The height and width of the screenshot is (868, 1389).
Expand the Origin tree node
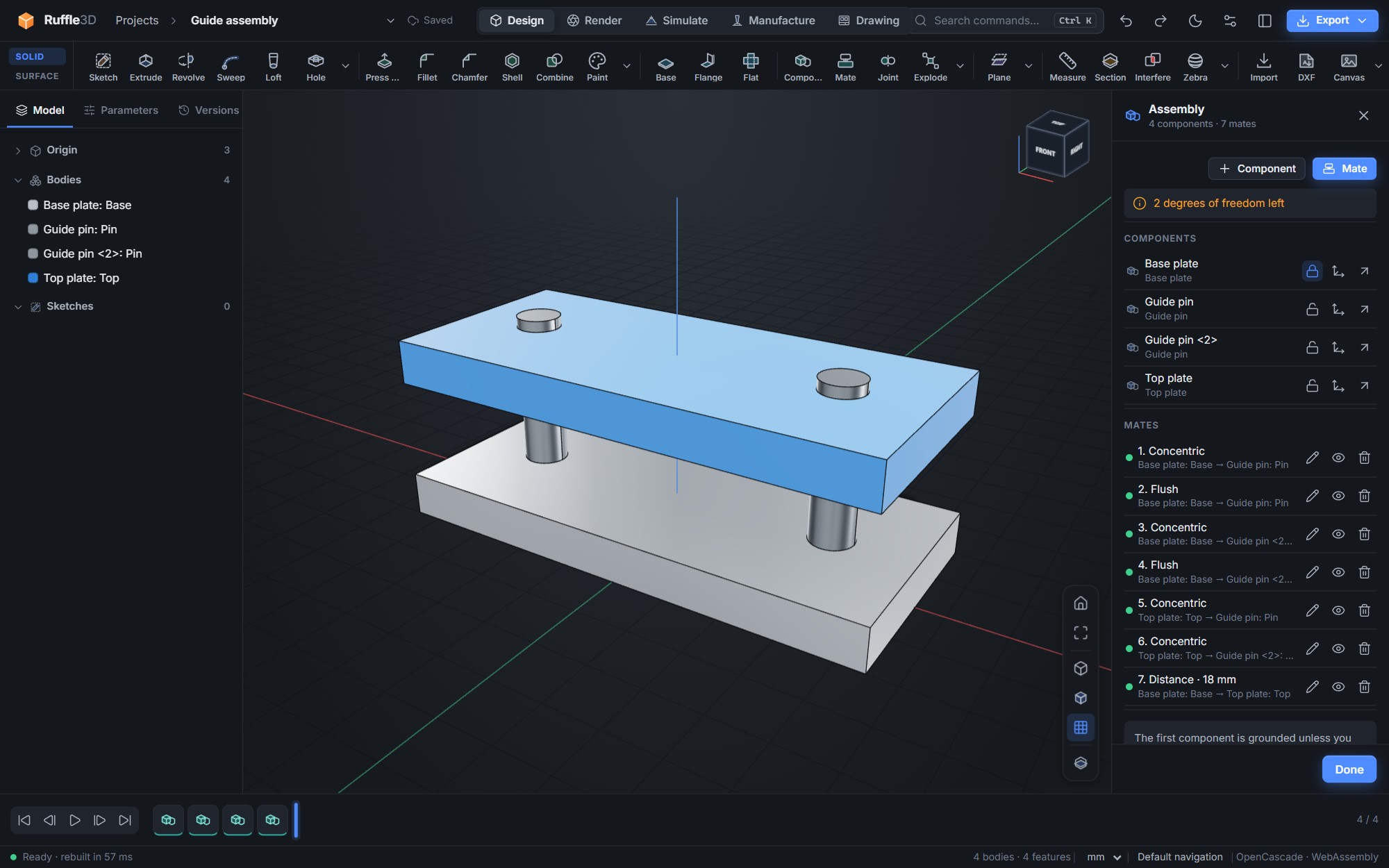[18, 151]
